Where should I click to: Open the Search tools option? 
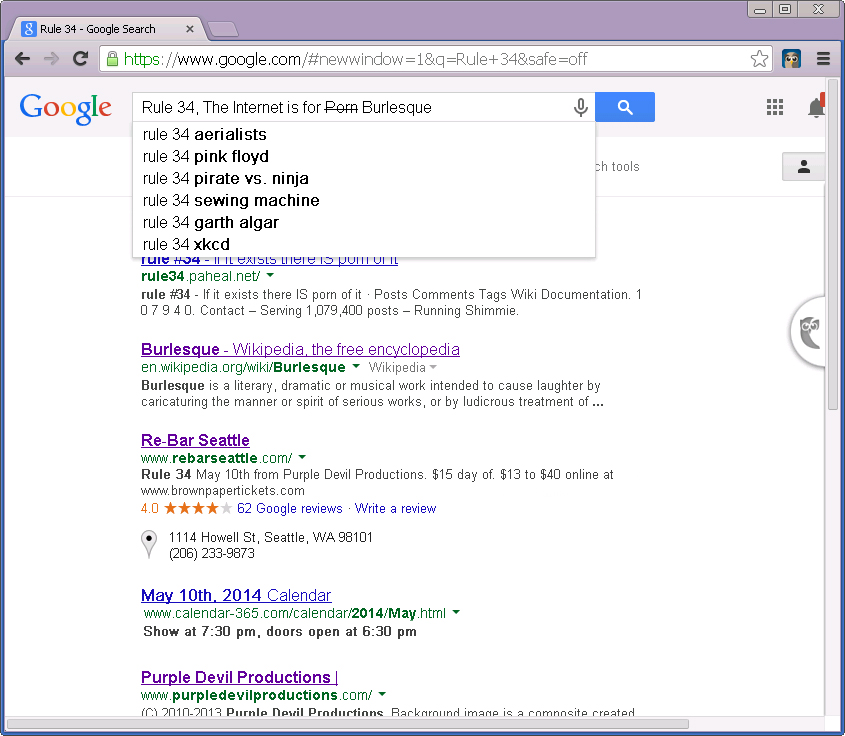click(x=618, y=166)
